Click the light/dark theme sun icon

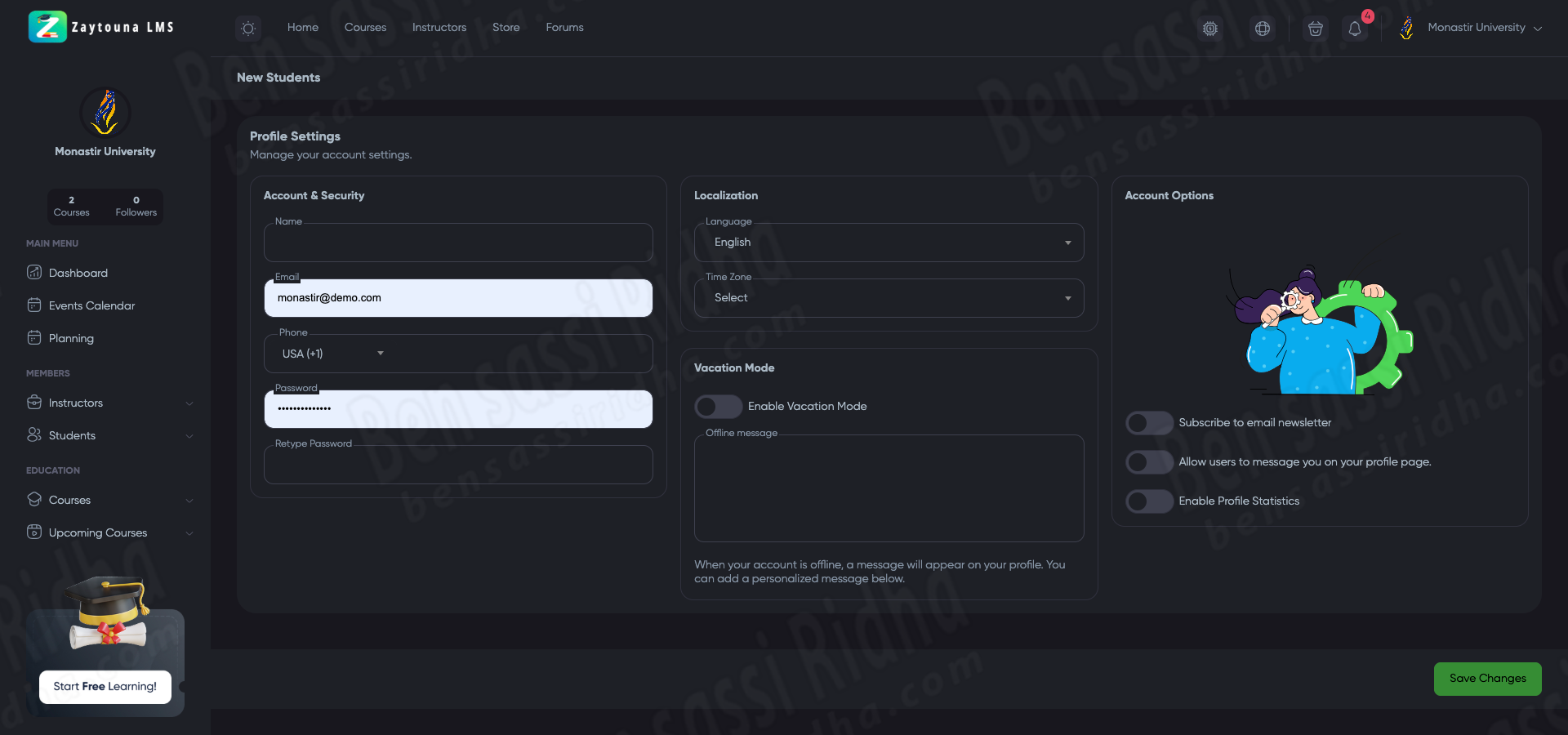point(248,29)
